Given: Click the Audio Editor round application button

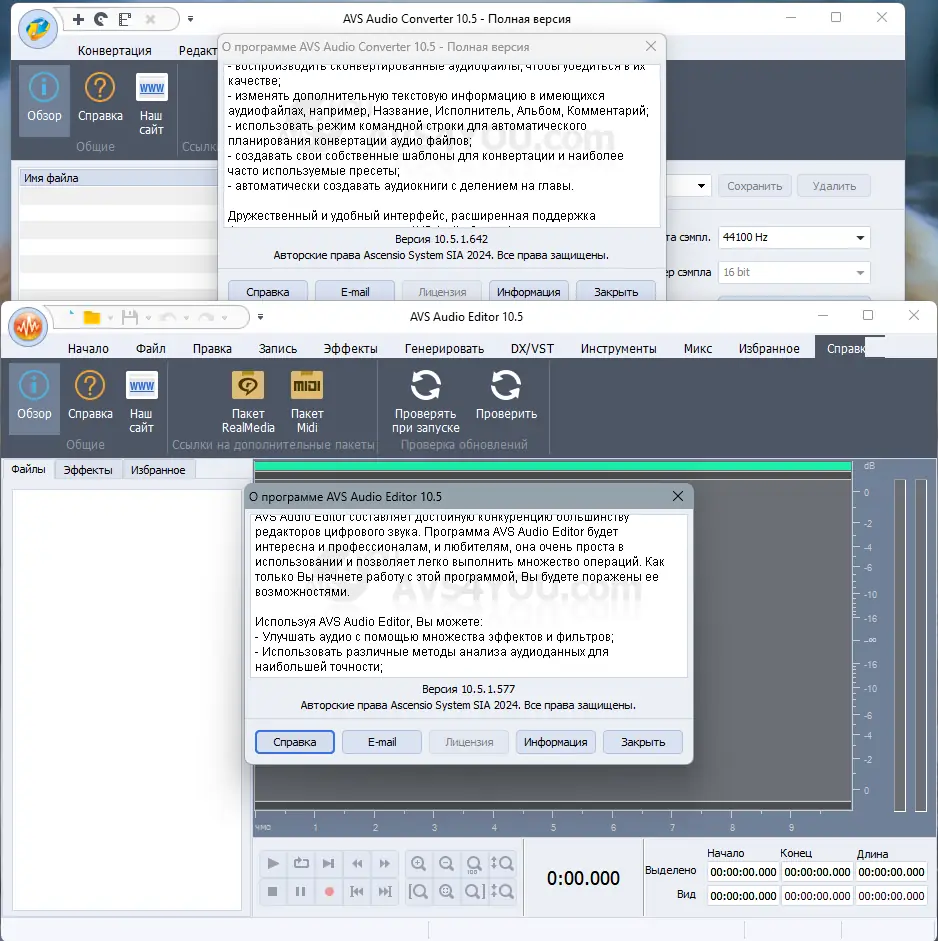Looking at the screenshot, I should coord(28,326).
